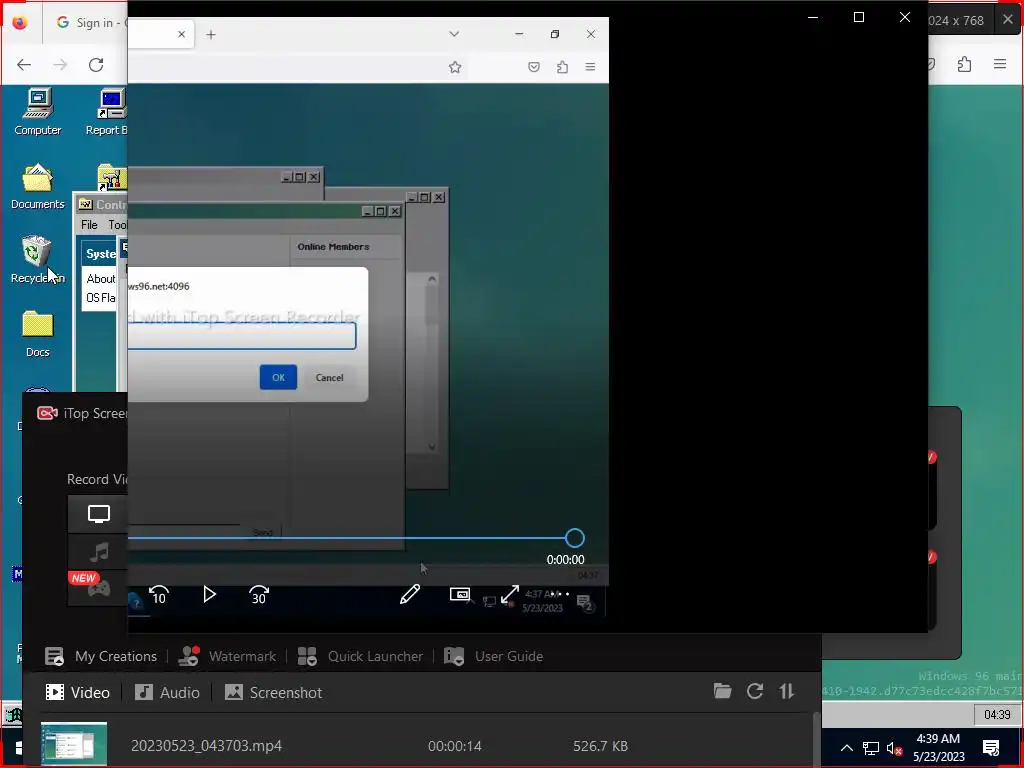Image resolution: width=1024 pixels, height=768 pixels.
Task: Select the Recycle Bin desktop icon
Action: tap(37, 259)
